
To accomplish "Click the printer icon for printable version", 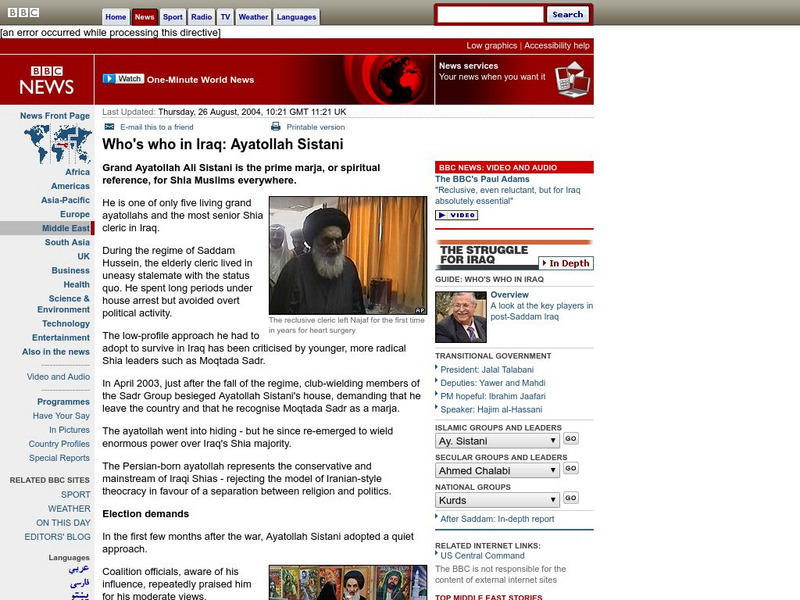I will [x=276, y=127].
